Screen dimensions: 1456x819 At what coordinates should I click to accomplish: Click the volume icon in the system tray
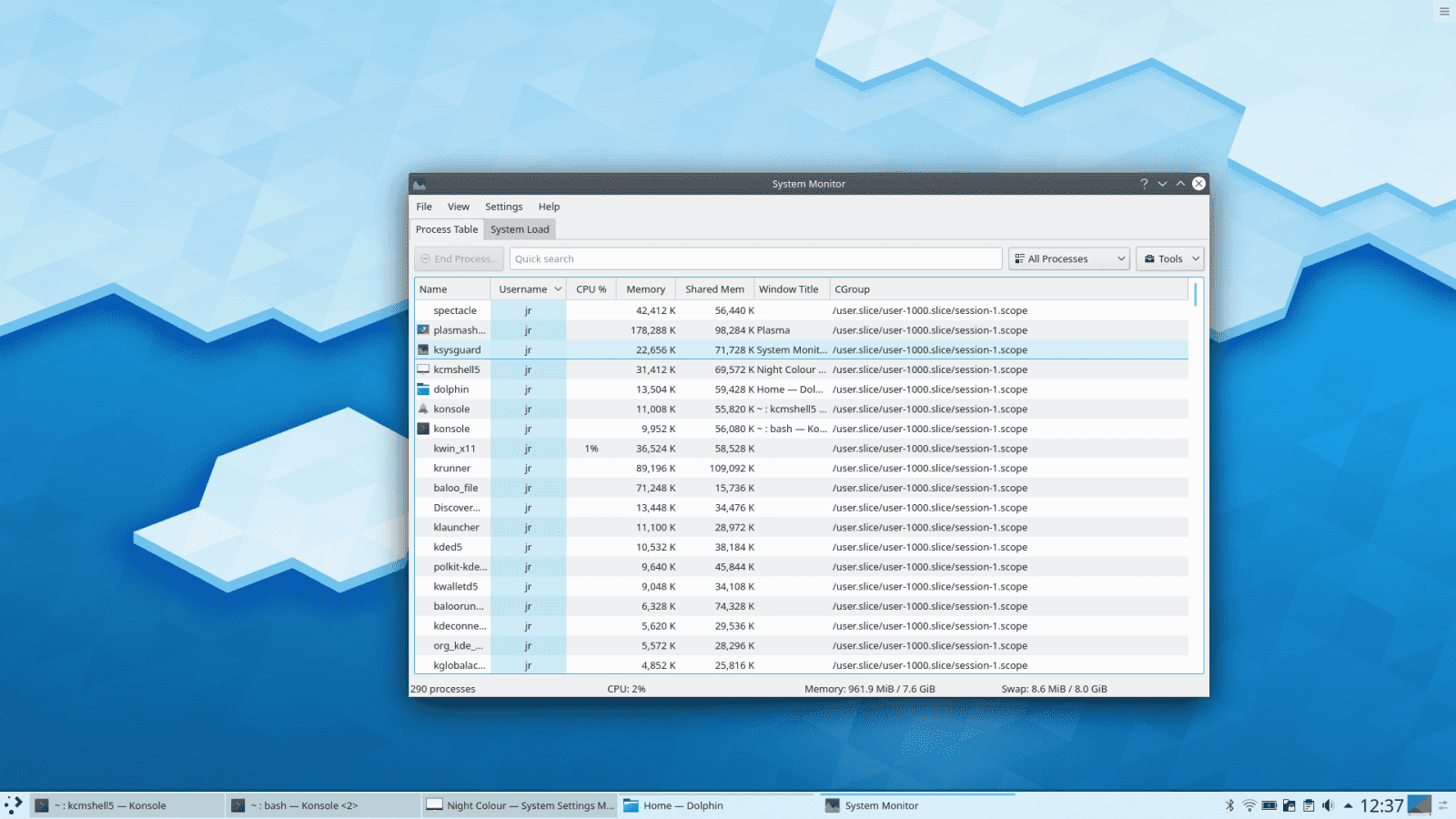(x=1328, y=805)
